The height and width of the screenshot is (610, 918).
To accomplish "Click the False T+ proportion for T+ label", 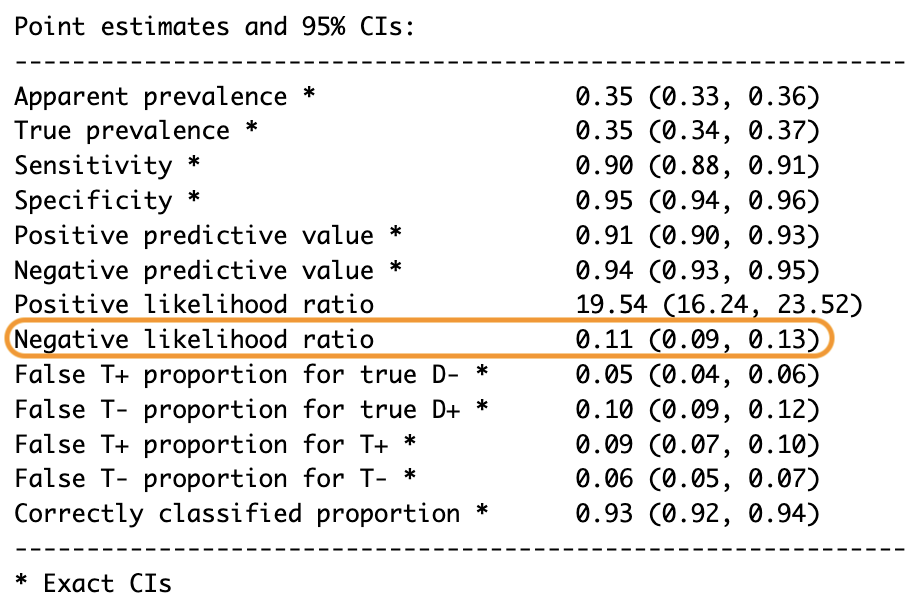I will (201, 445).
